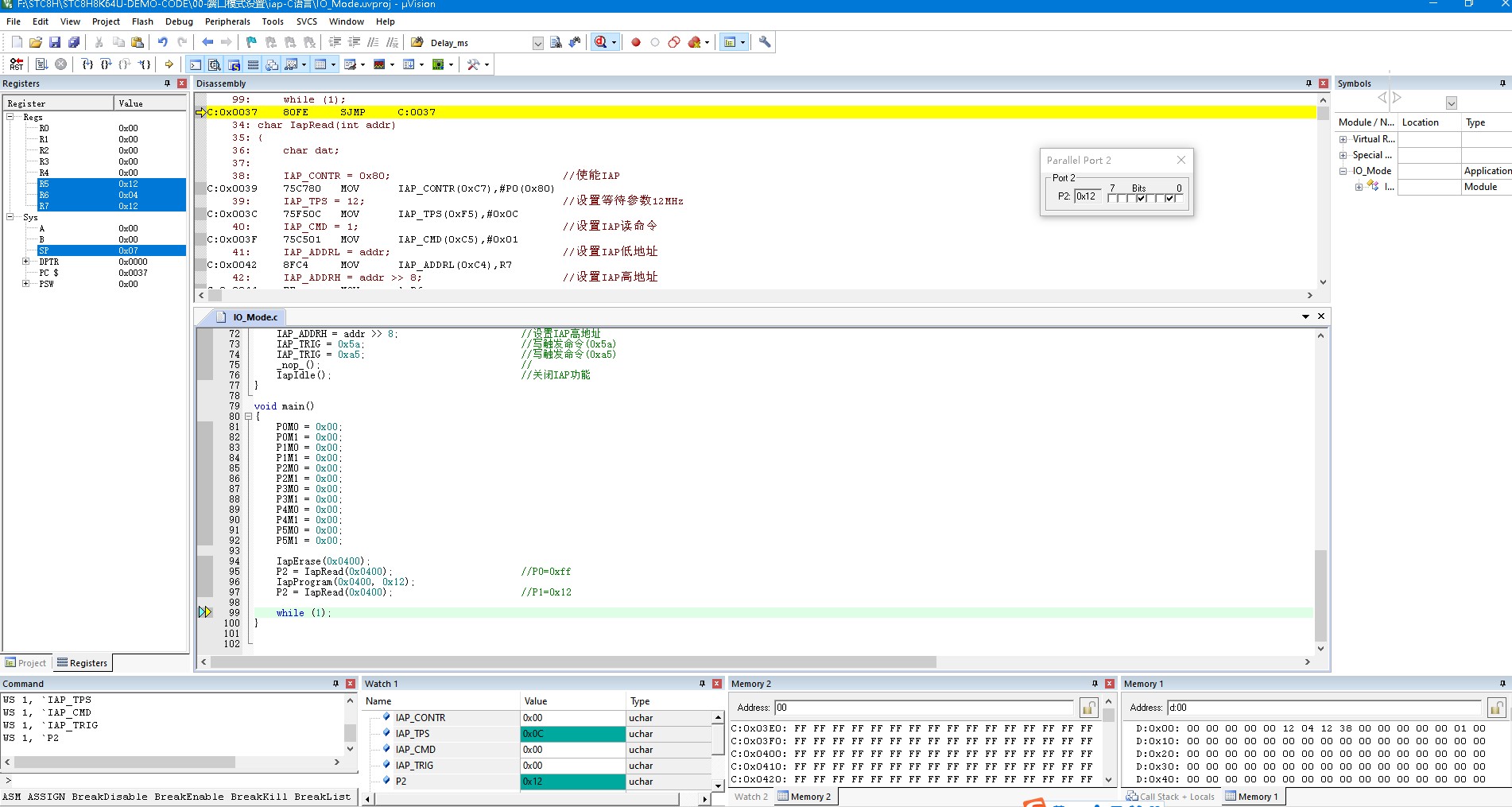Toggle the Command Window icon

[196, 64]
